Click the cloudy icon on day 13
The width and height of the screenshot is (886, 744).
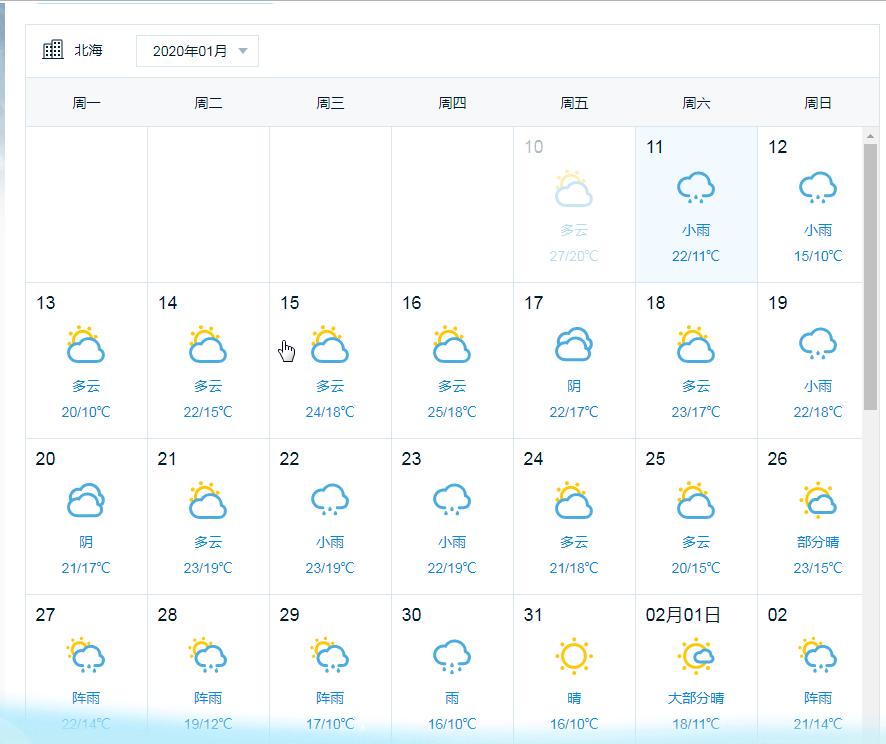tap(86, 344)
